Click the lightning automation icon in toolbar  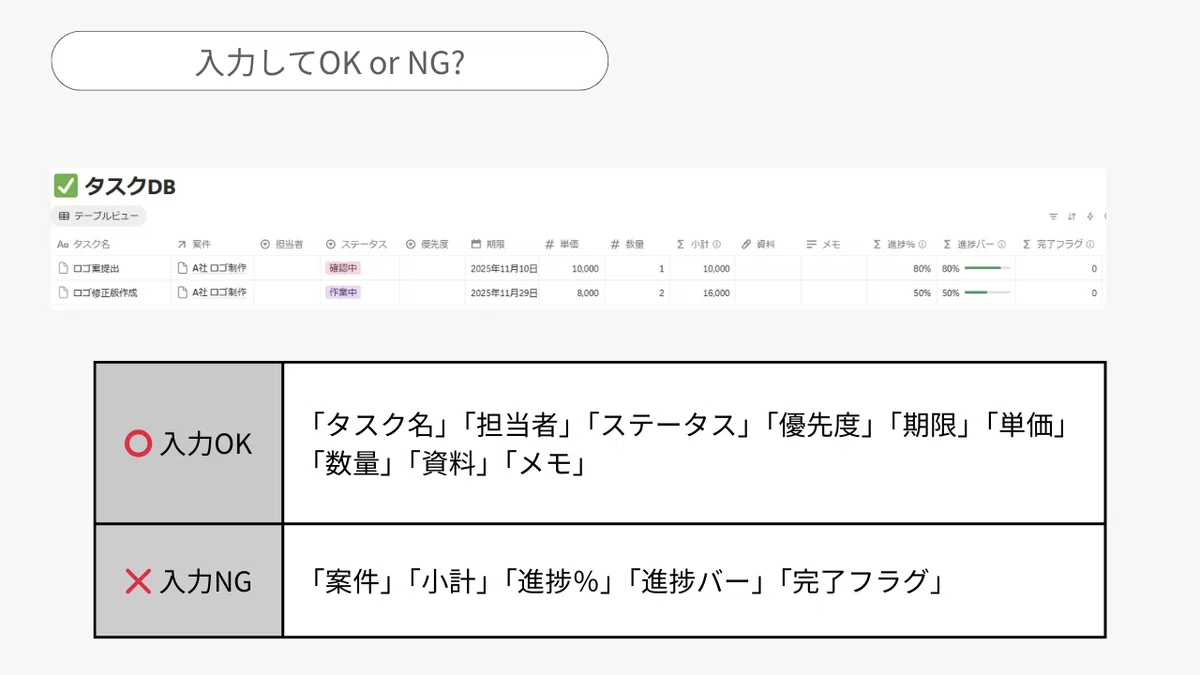[1090, 216]
